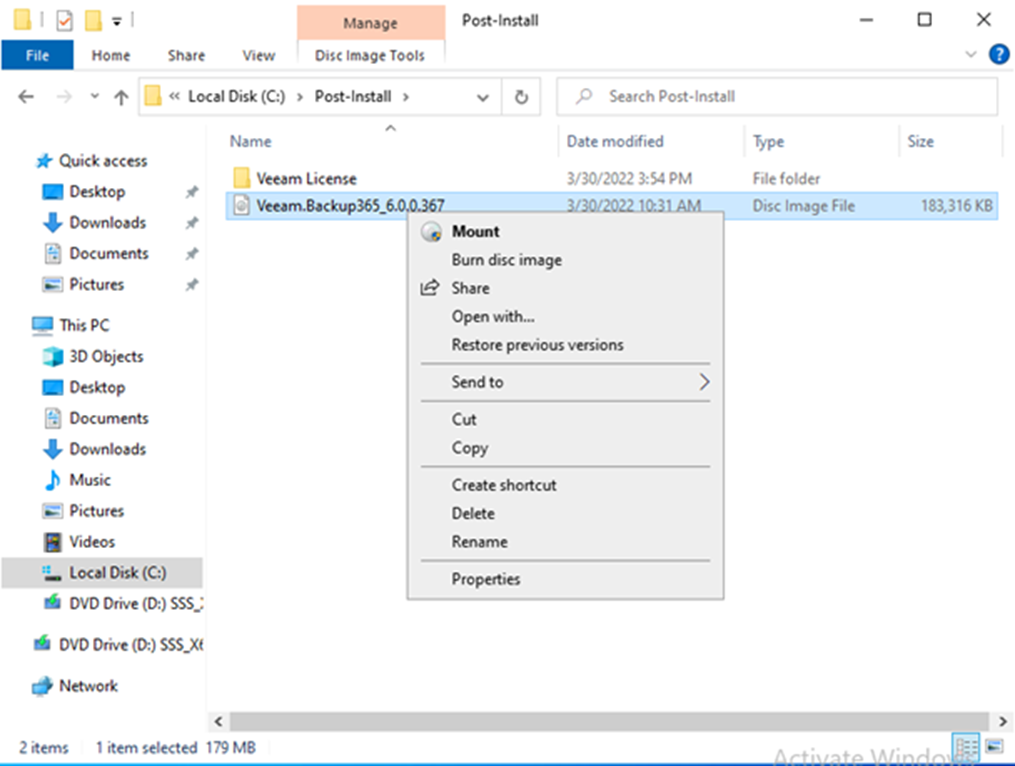The height and width of the screenshot is (766, 1015).
Task: Switch to large icons view in status bar
Action: pyautogui.click(x=994, y=747)
